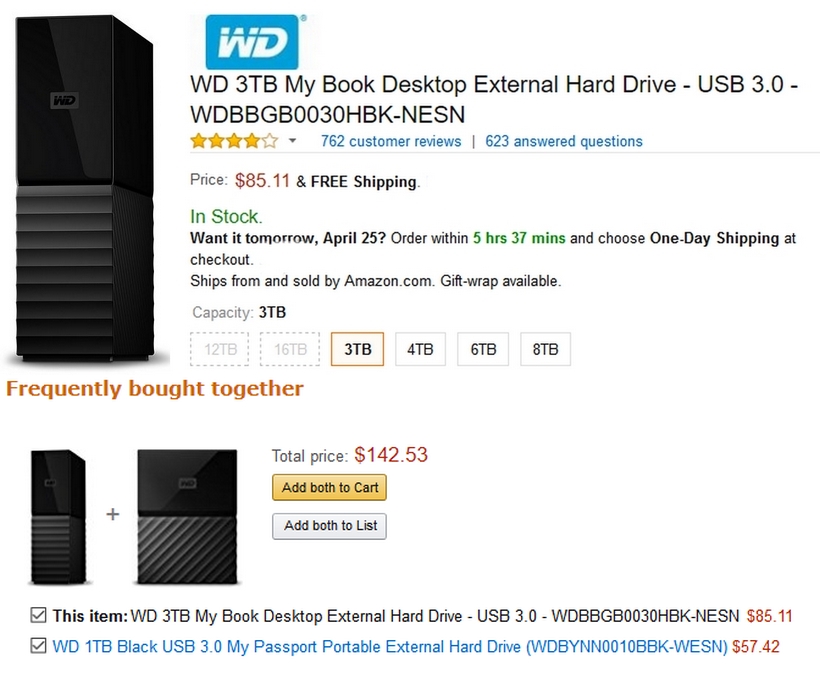
Task: Select the unavailable 16TB capacity option
Action: 290,350
